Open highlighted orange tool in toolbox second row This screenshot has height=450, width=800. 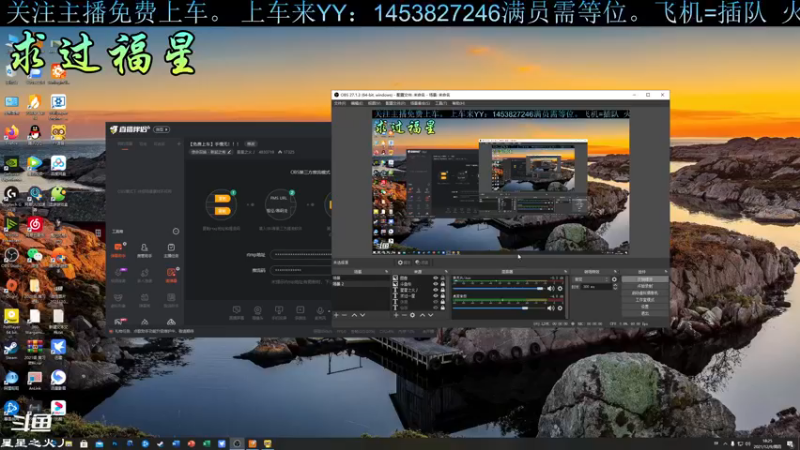171,276
